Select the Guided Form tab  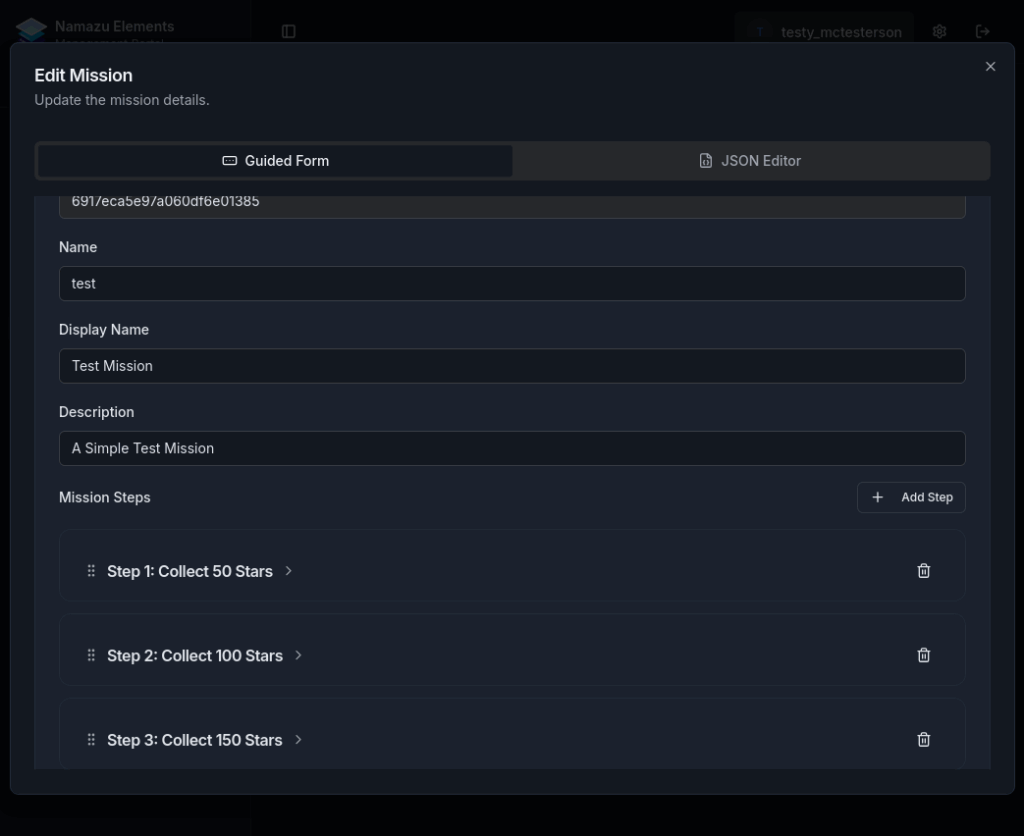click(x=275, y=161)
